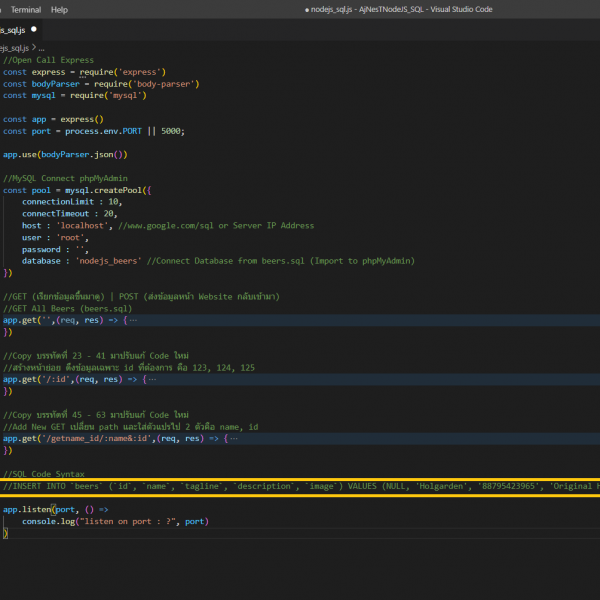Click the 'nodejs_beers' database name
The width and height of the screenshot is (600, 600).
pyautogui.click(x=107, y=261)
